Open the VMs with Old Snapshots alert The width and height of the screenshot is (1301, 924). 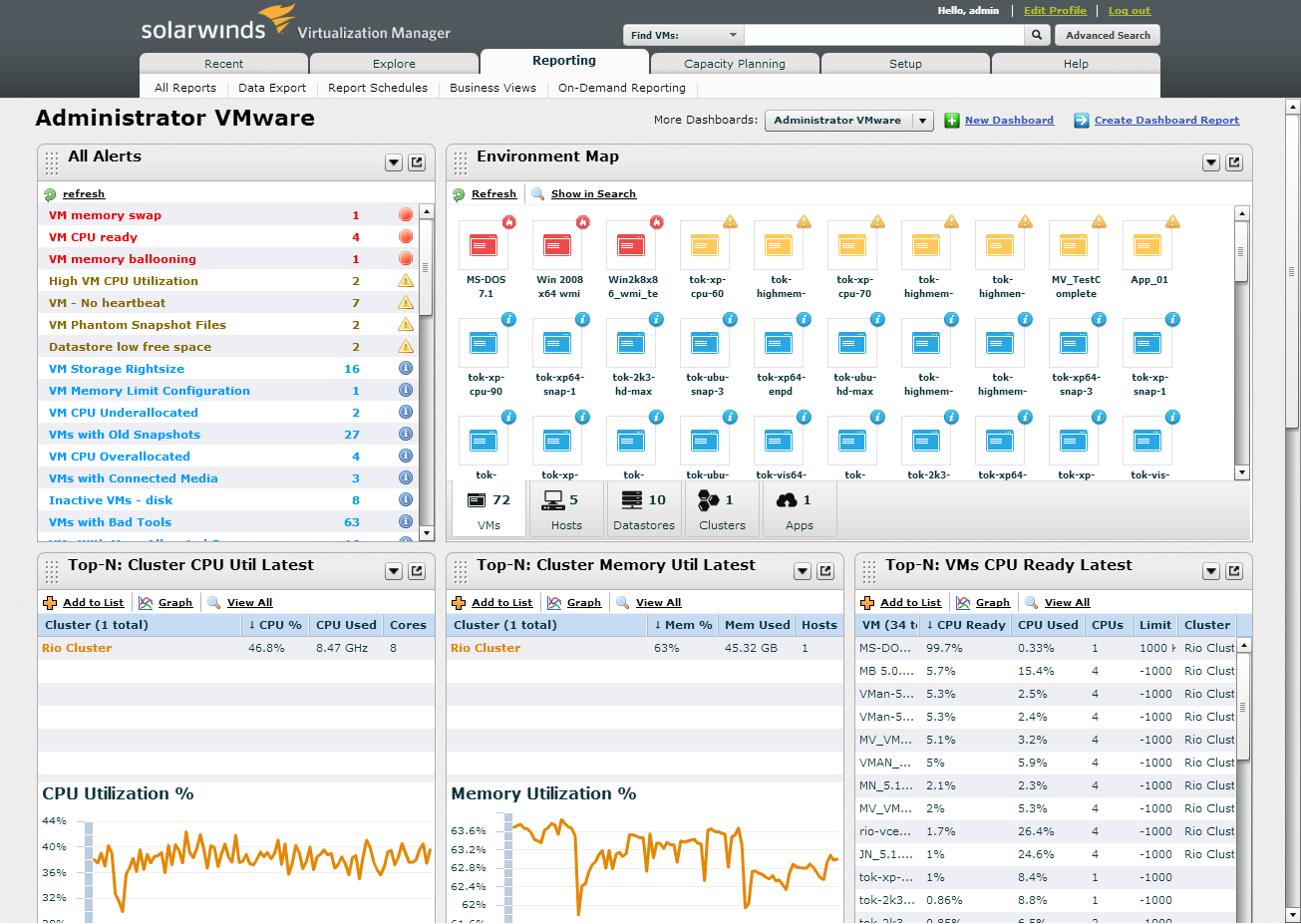125,435
